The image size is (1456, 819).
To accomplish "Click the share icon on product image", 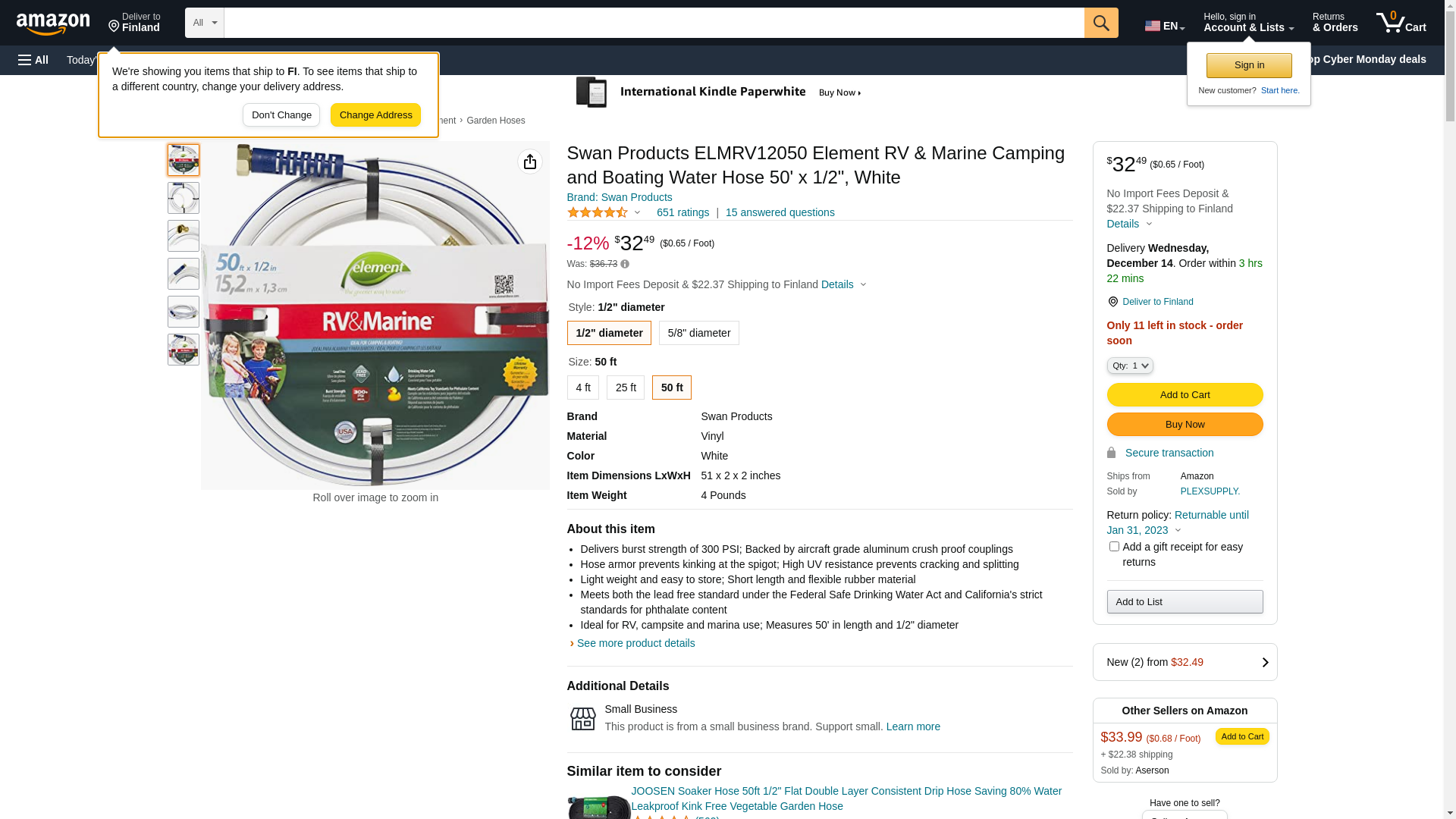I will point(529,162).
